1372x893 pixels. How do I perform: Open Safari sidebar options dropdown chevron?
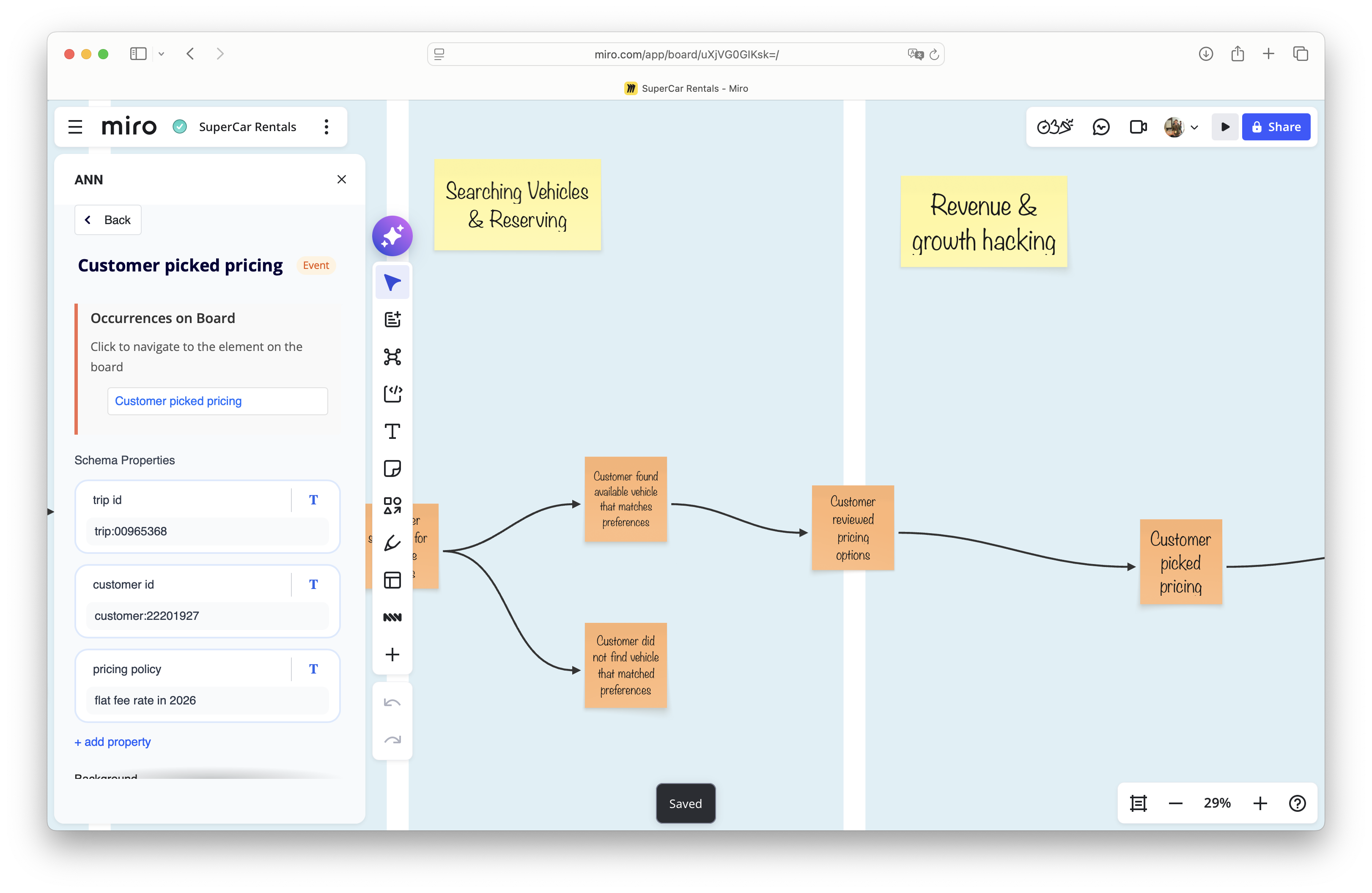pyautogui.click(x=162, y=54)
